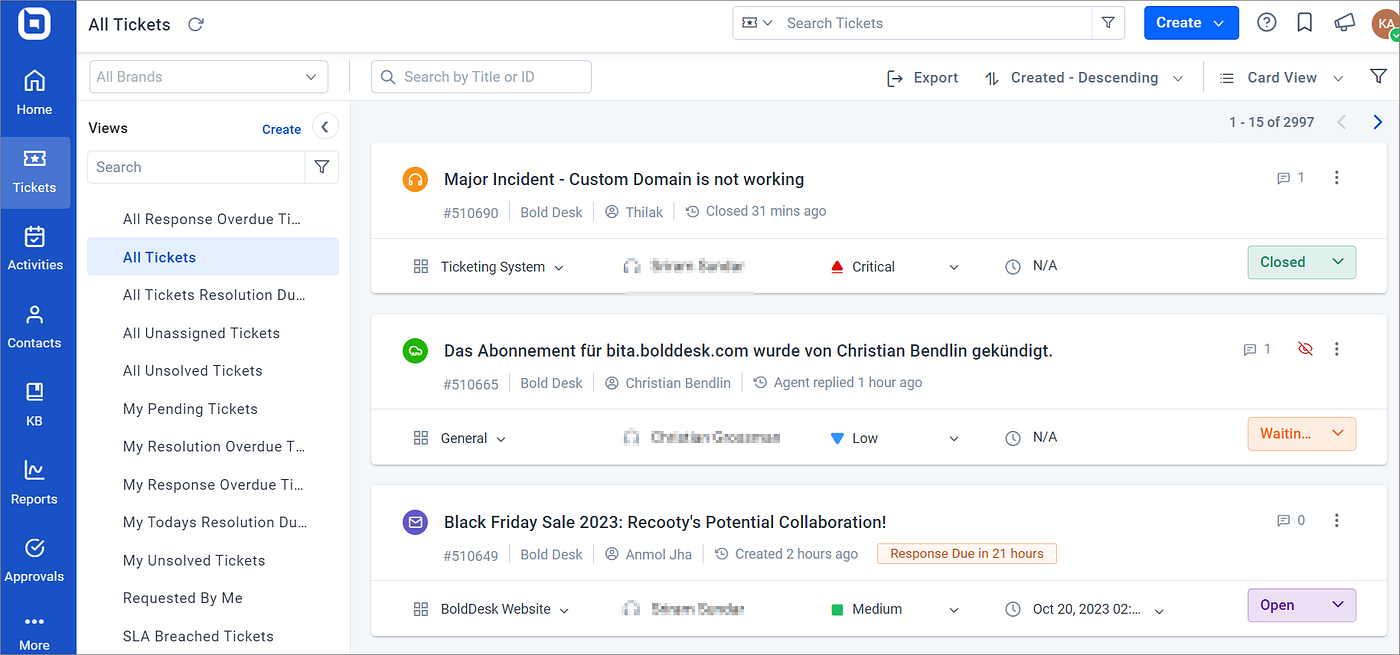The height and width of the screenshot is (655, 1400).
Task: Change the Card View layout dropdown
Action: [x=1282, y=77]
